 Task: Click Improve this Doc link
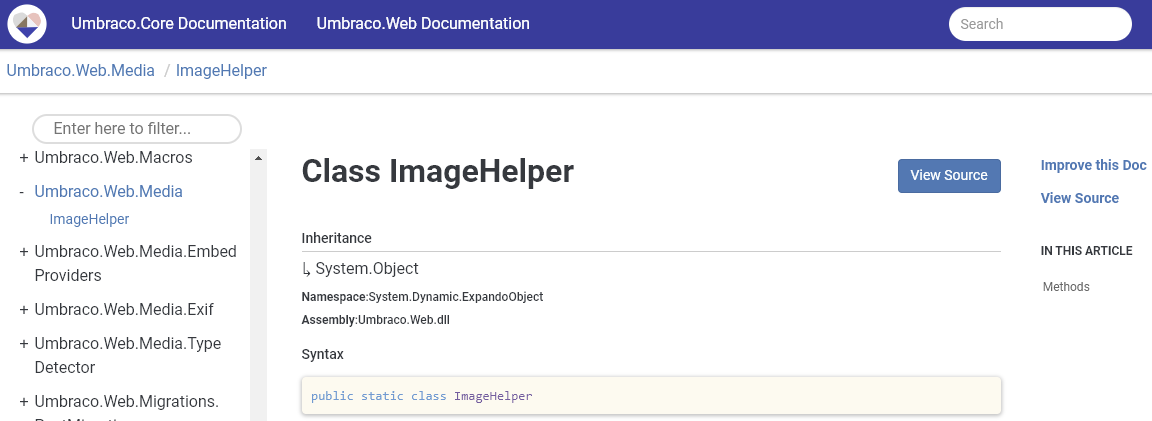(1093, 165)
